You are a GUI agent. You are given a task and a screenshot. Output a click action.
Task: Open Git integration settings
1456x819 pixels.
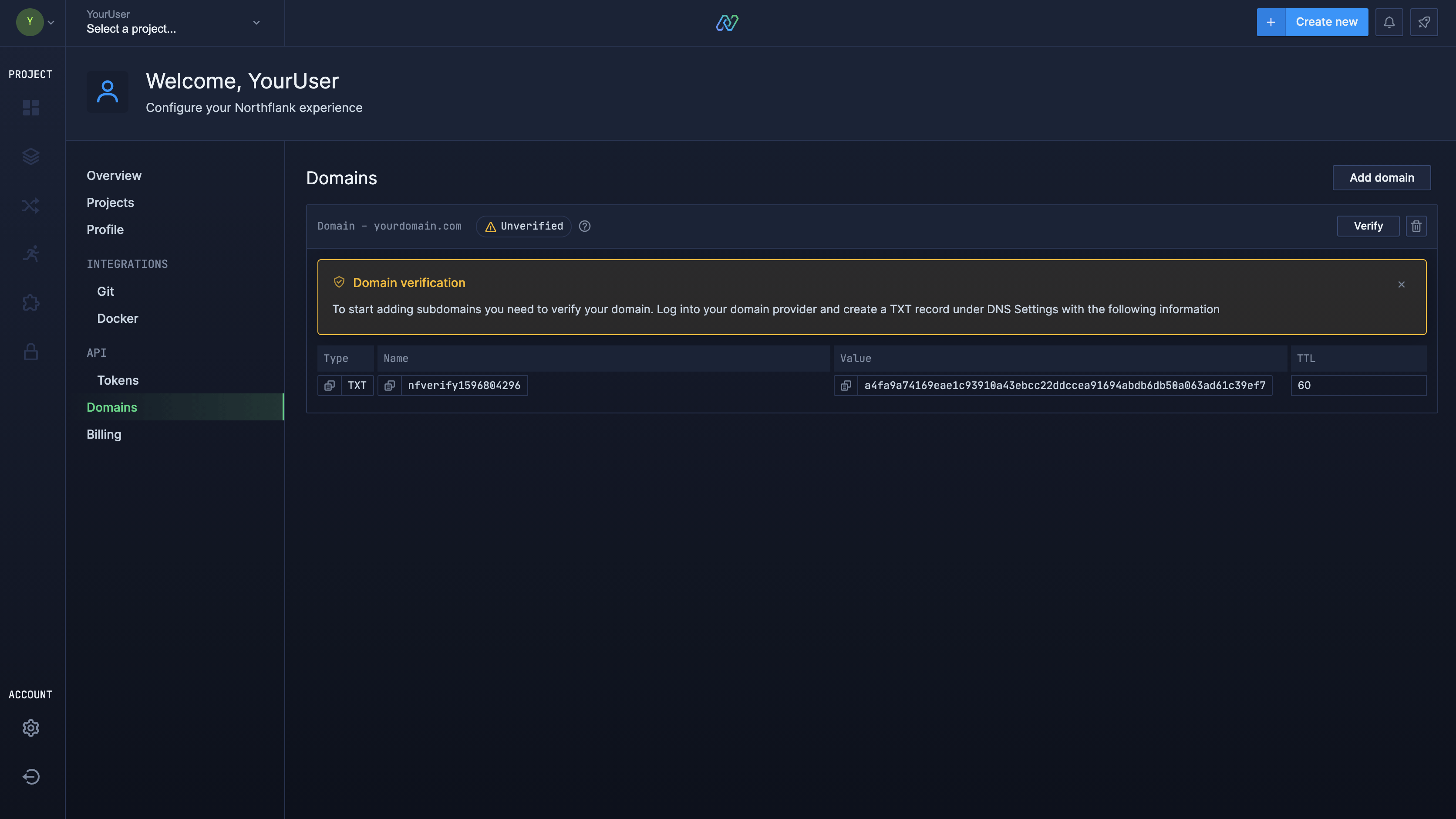pyautogui.click(x=106, y=292)
